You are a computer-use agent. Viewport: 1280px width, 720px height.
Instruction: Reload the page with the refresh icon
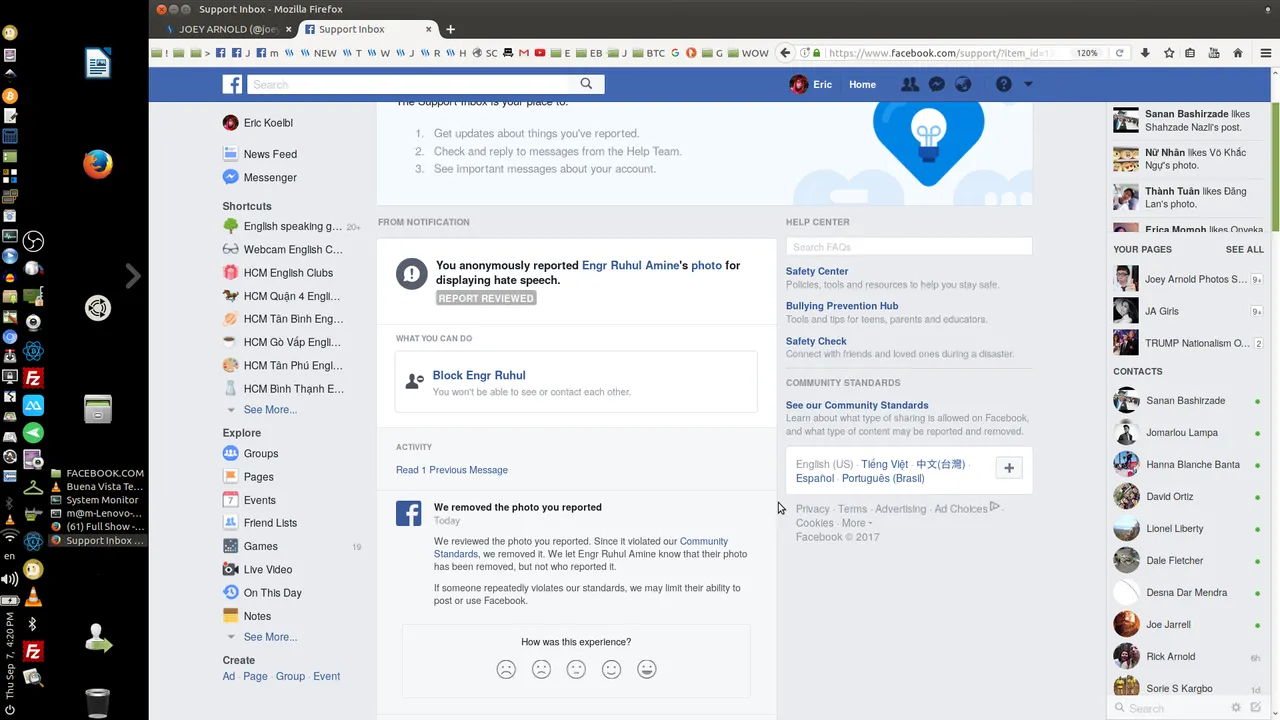pos(1119,53)
